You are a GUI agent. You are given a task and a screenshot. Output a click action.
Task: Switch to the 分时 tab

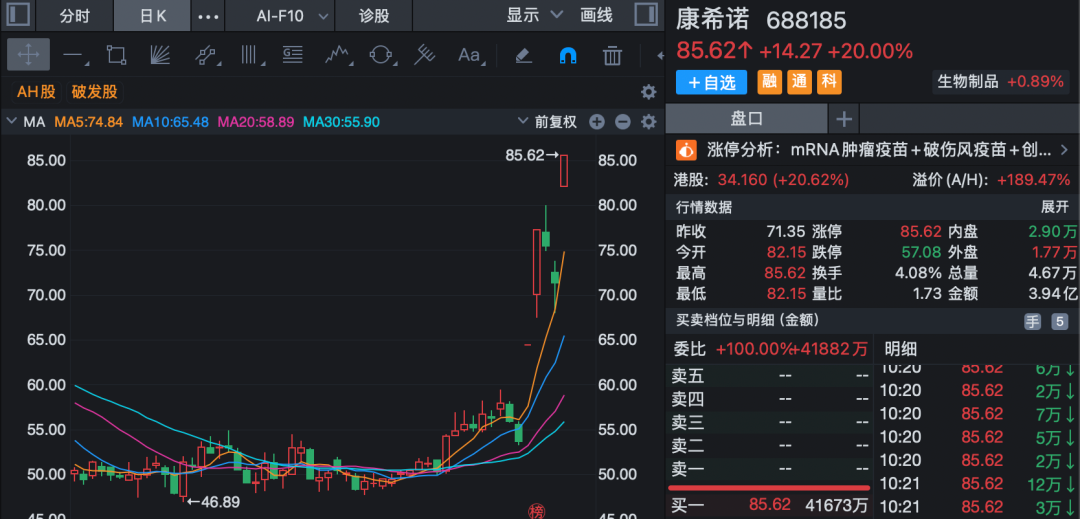click(74, 16)
